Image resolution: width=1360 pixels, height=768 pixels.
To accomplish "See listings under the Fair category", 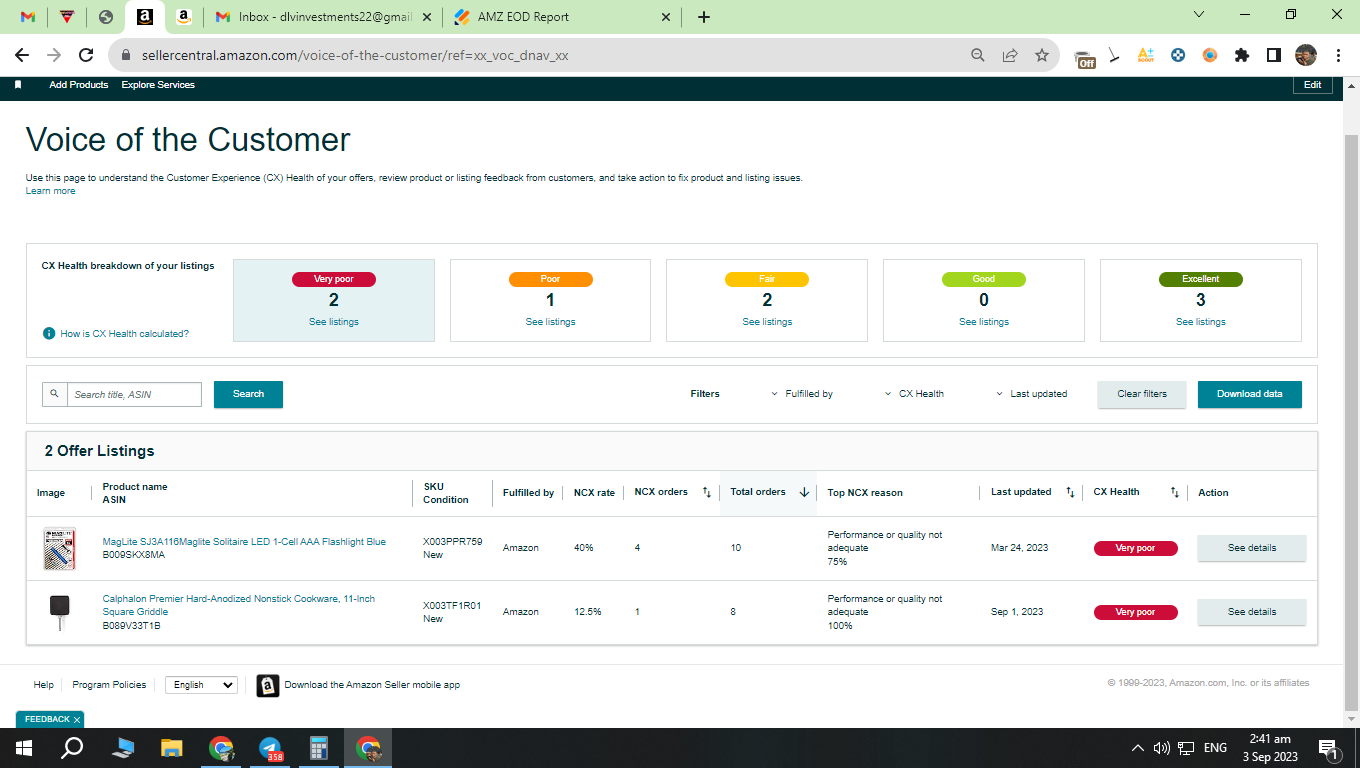I will [x=767, y=322].
